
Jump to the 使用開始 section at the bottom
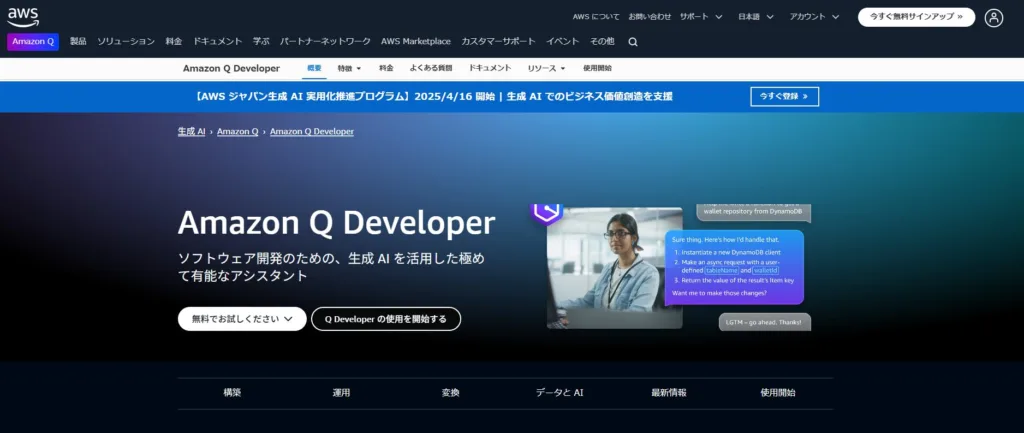[778, 393]
